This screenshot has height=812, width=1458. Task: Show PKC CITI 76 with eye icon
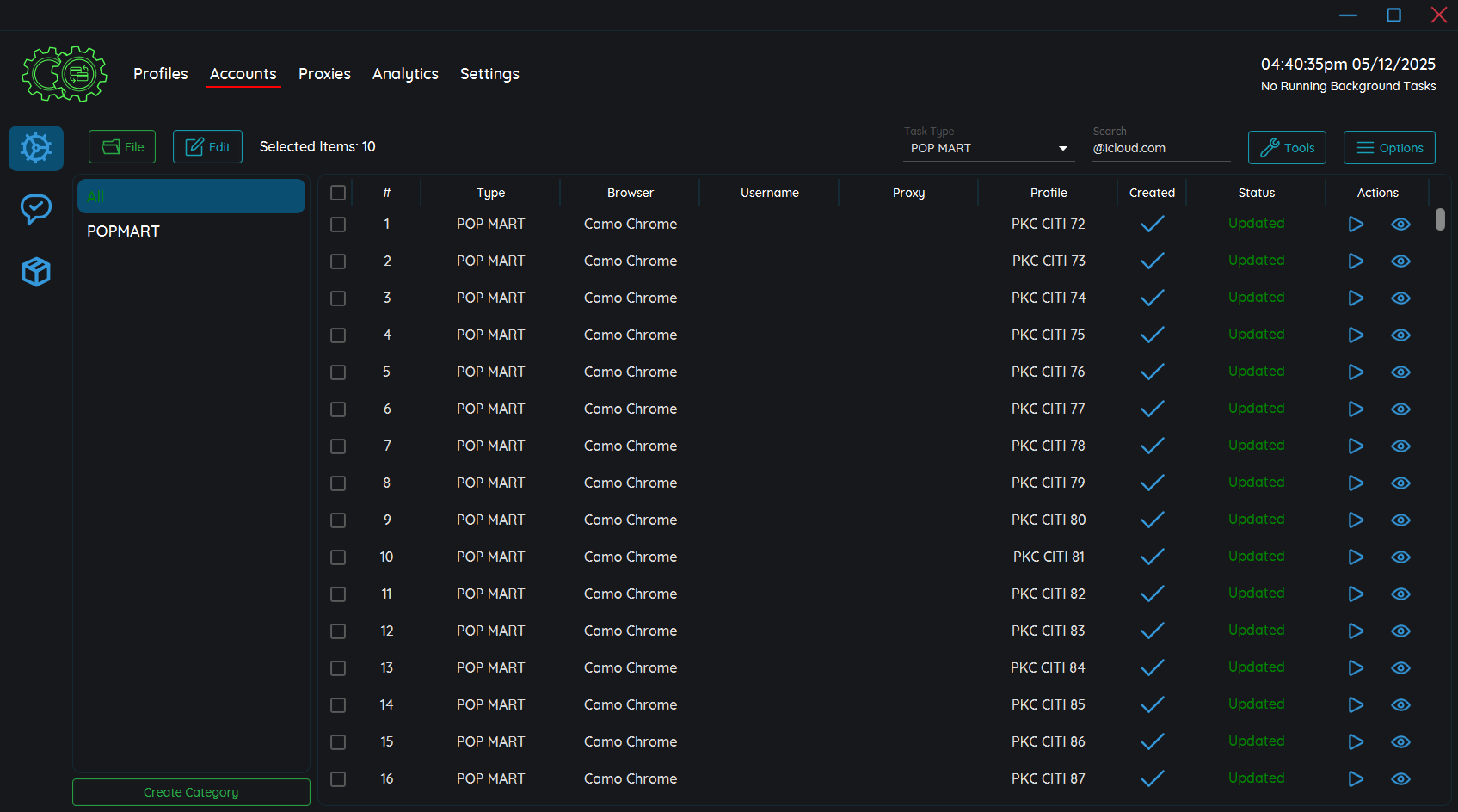point(1400,372)
